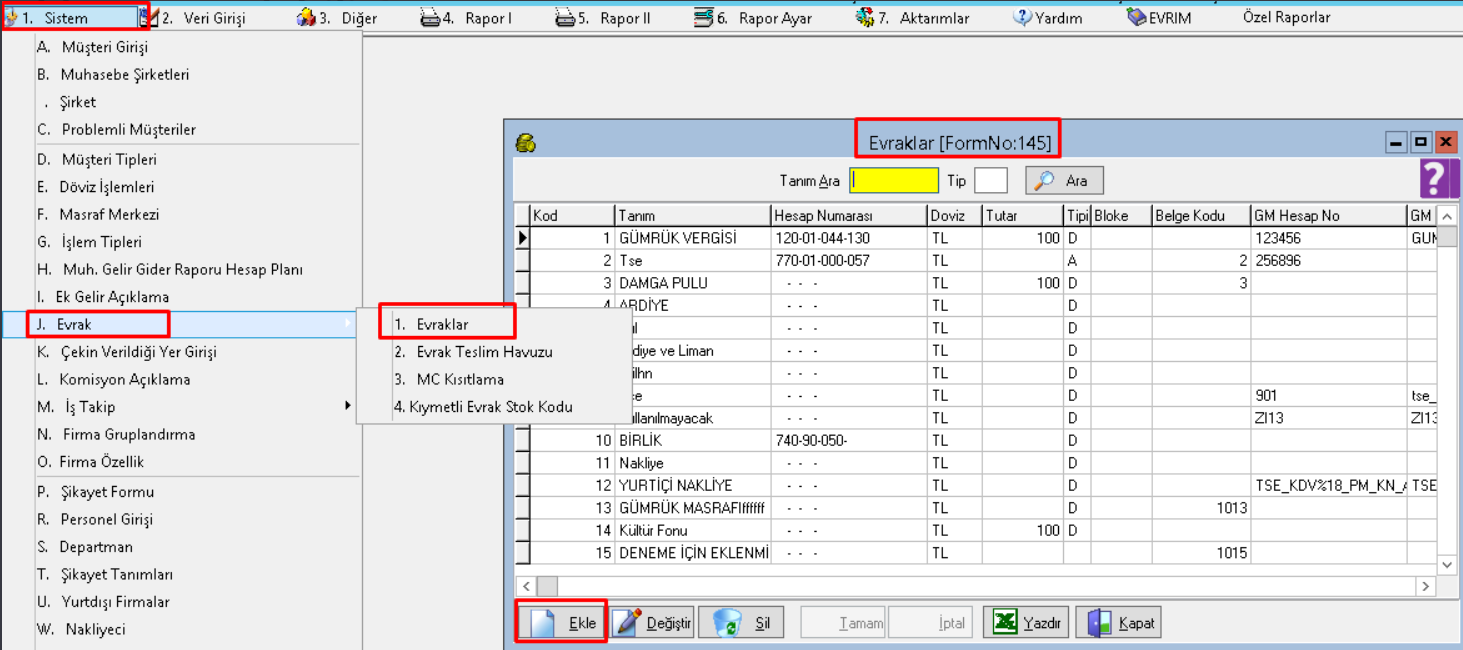Open the Yardım menu

(x=1047, y=18)
